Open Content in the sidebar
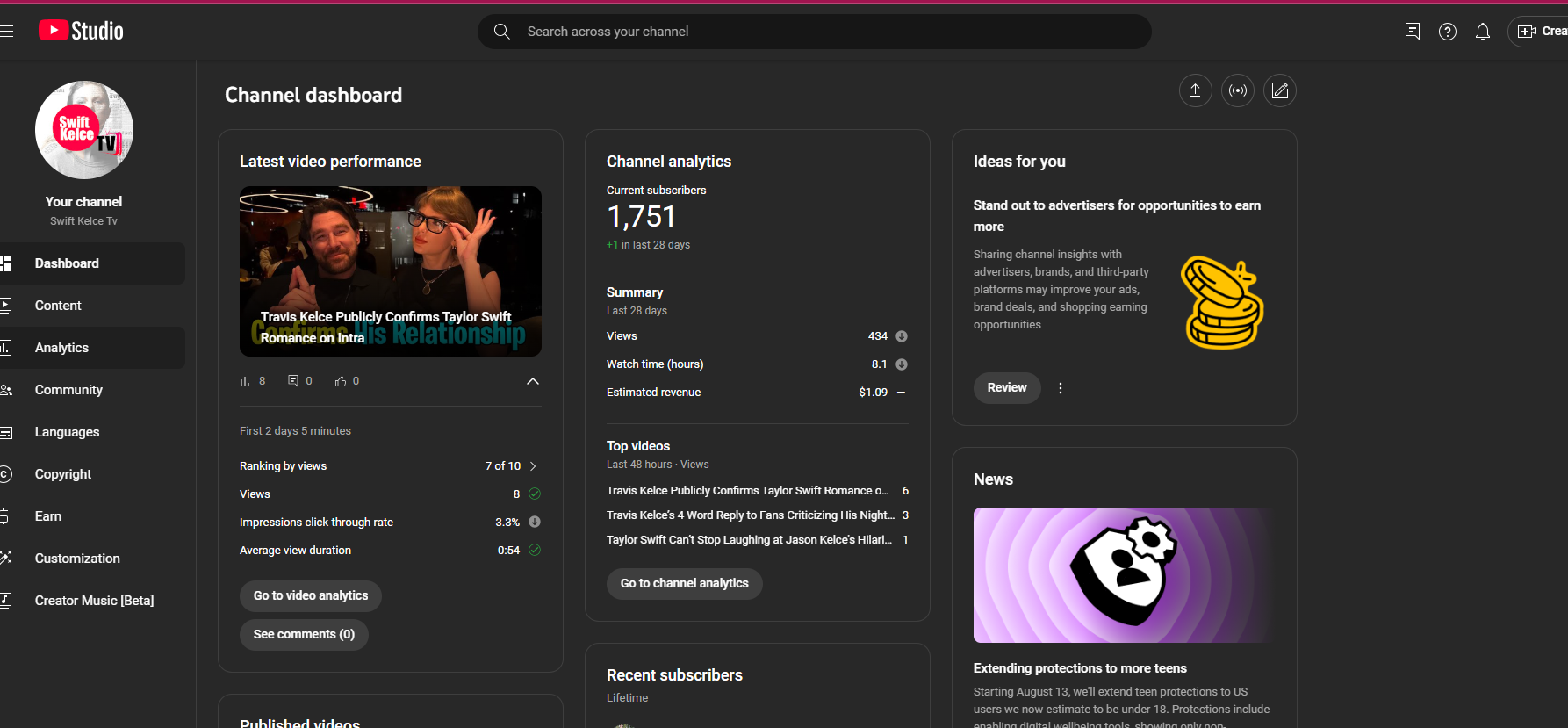 click(x=91, y=306)
